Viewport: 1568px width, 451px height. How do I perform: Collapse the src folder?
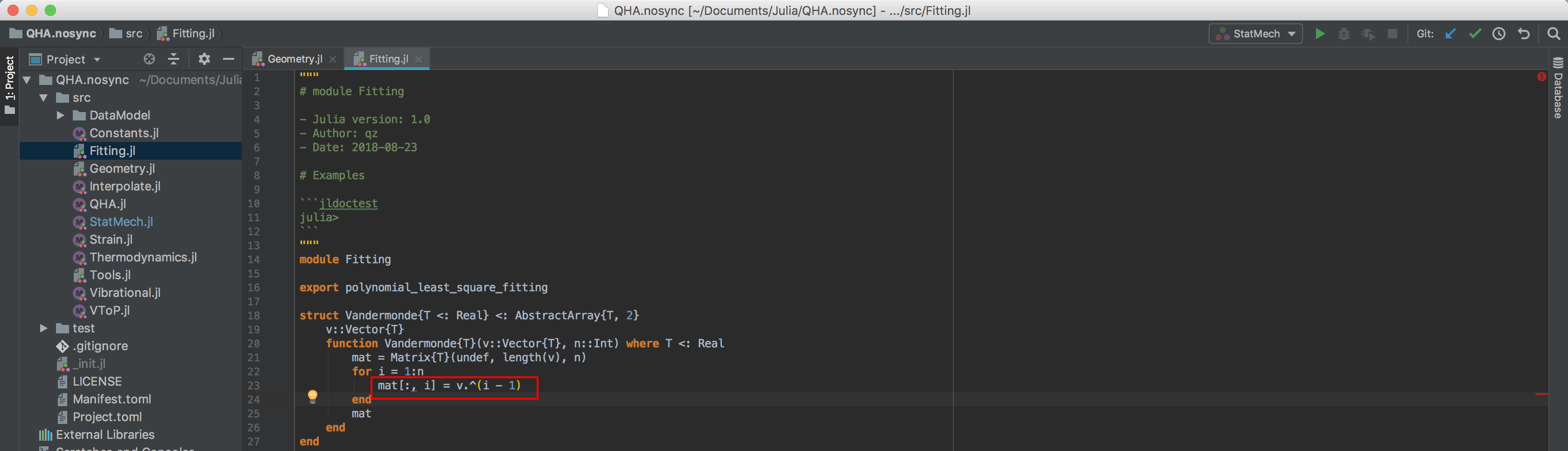(43, 98)
